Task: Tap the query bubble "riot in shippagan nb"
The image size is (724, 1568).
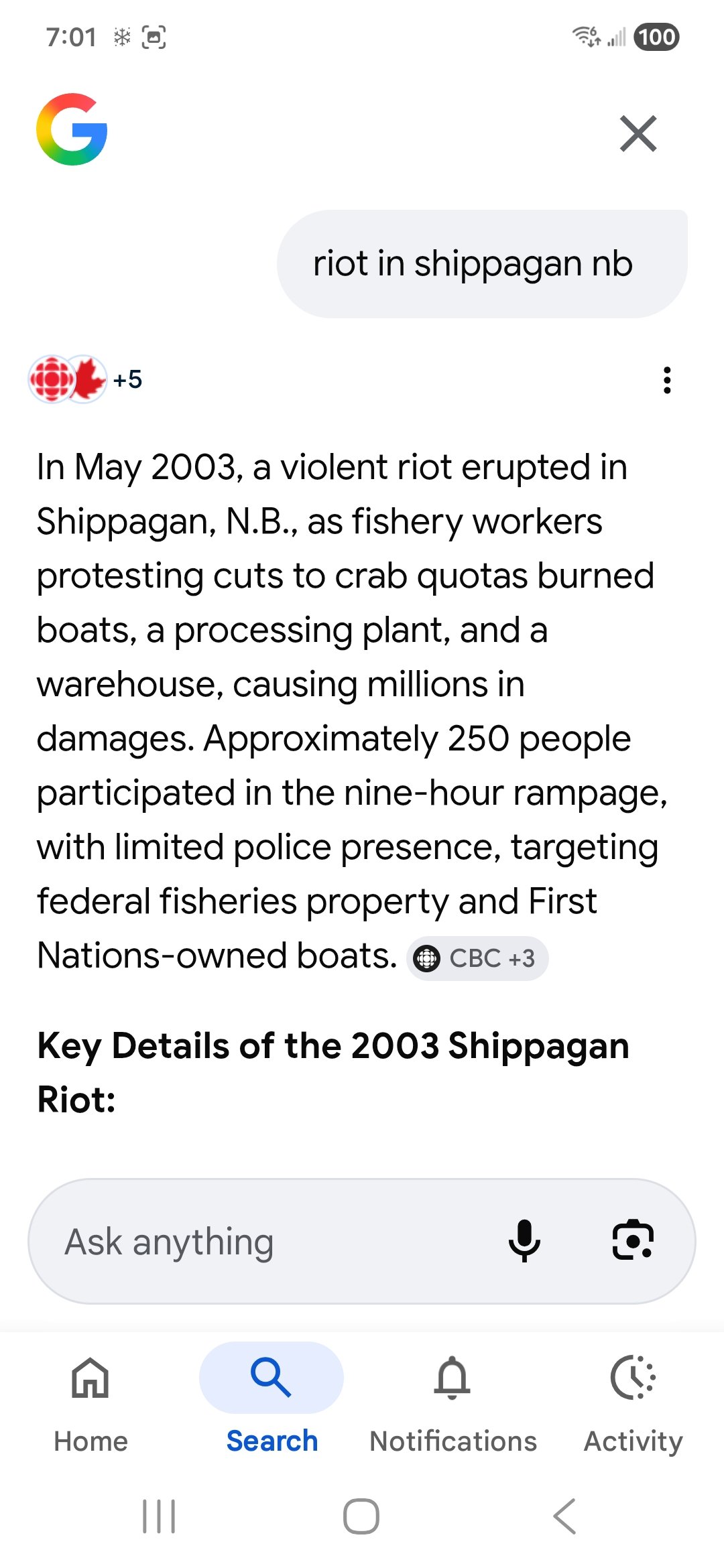Action: click(x=473, y=264)
